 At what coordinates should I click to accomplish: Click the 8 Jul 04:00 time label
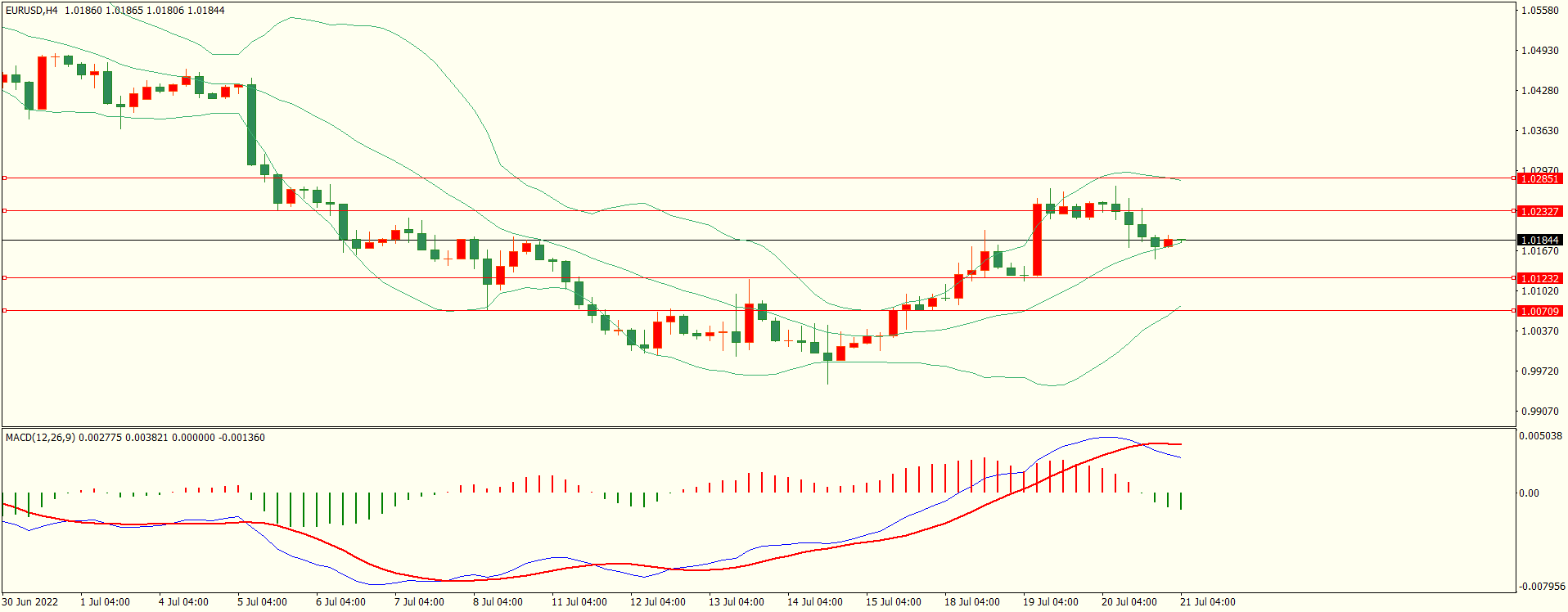pos(498,602)
